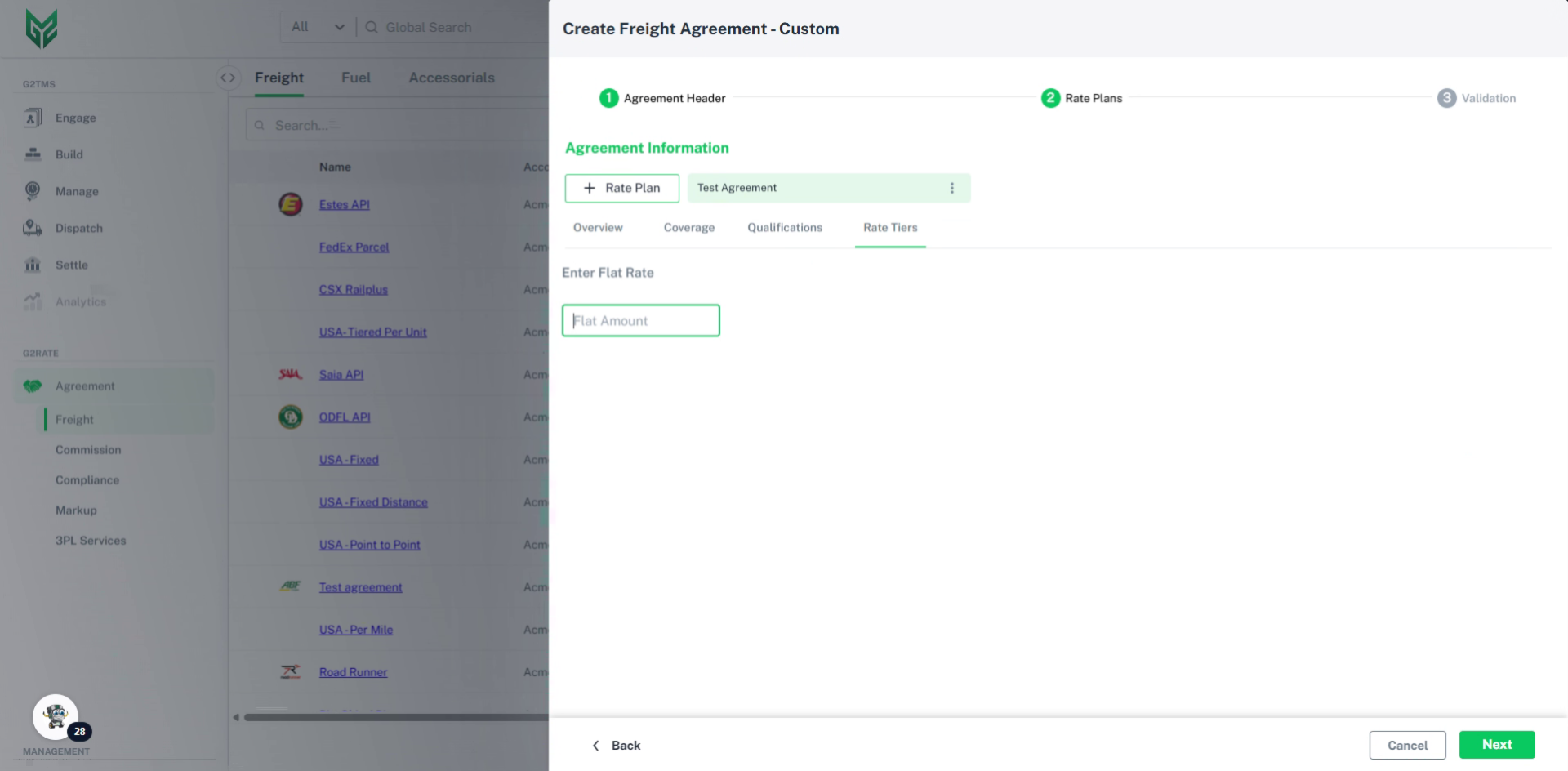Open the Qualifications tab
The height and width of the screenshot is (771, 1568).
tap(784, 228)
